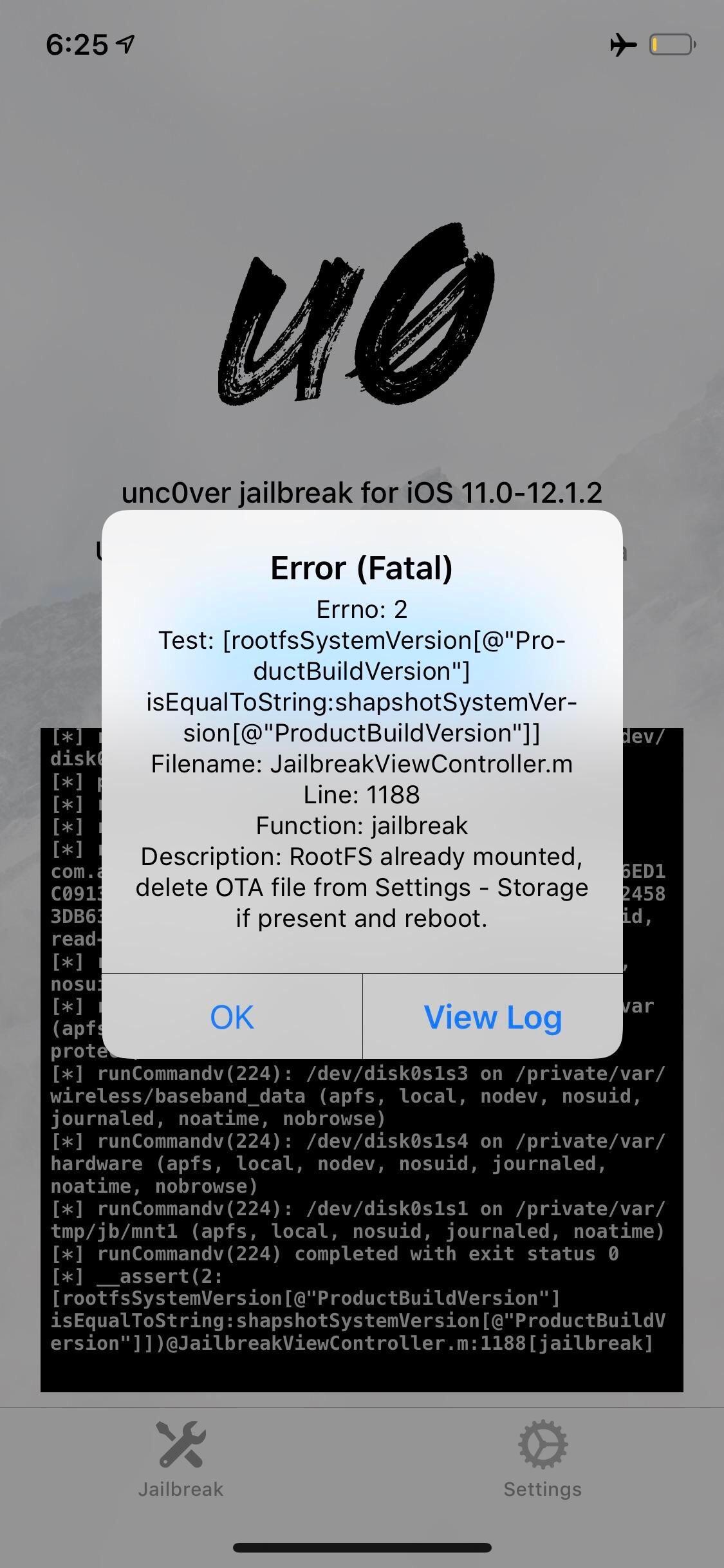Tap the home indicator bar
The image size is (724, 1568).
click(362, 1547)
